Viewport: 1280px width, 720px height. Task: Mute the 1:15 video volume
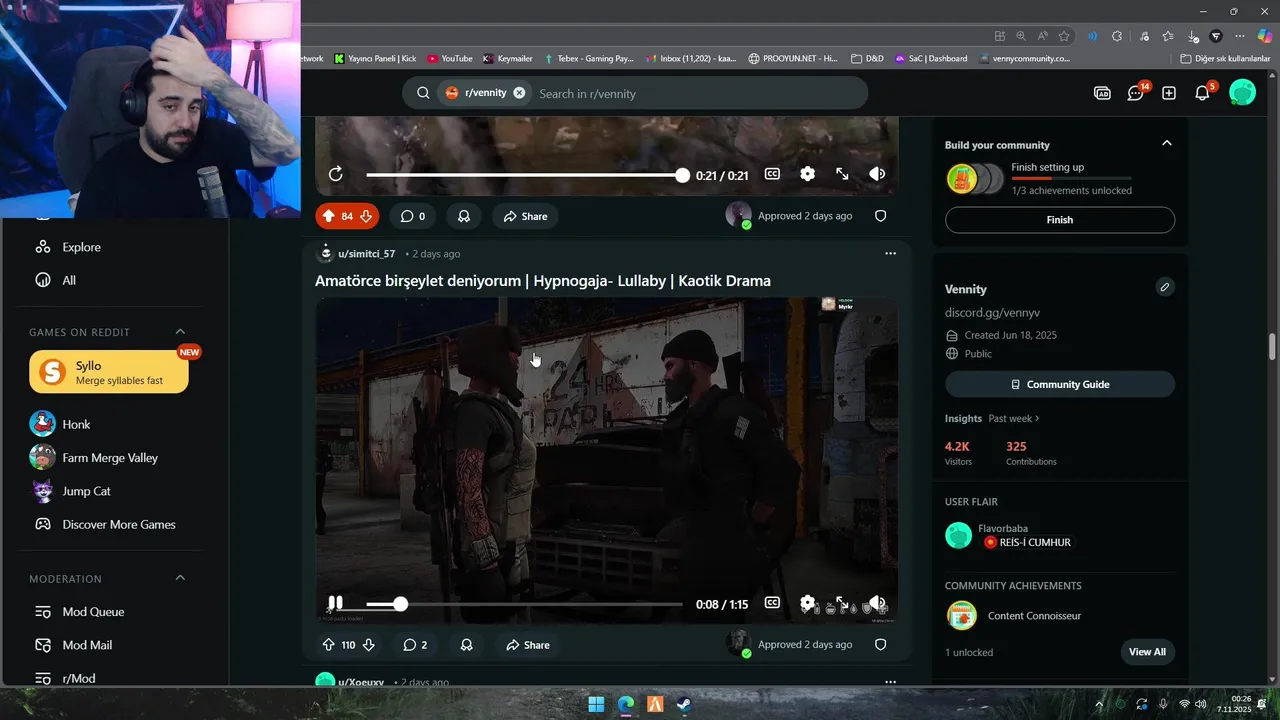(877, 603)
